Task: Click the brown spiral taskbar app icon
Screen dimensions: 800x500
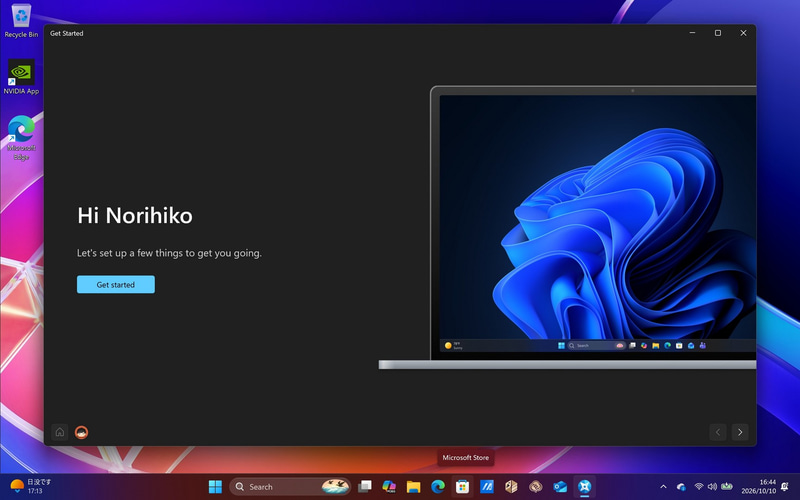Action: click(536, 487)
